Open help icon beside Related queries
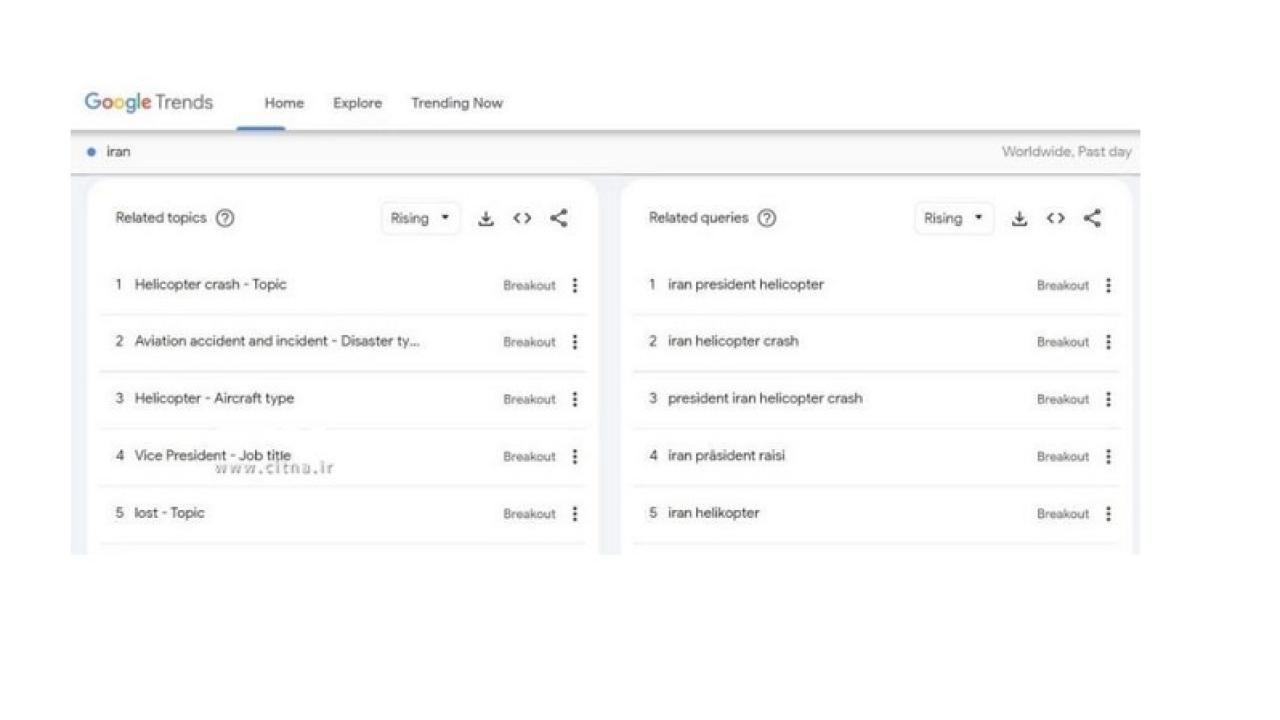The width and height of the screenshot is (1280, 720). click(767, 218)
